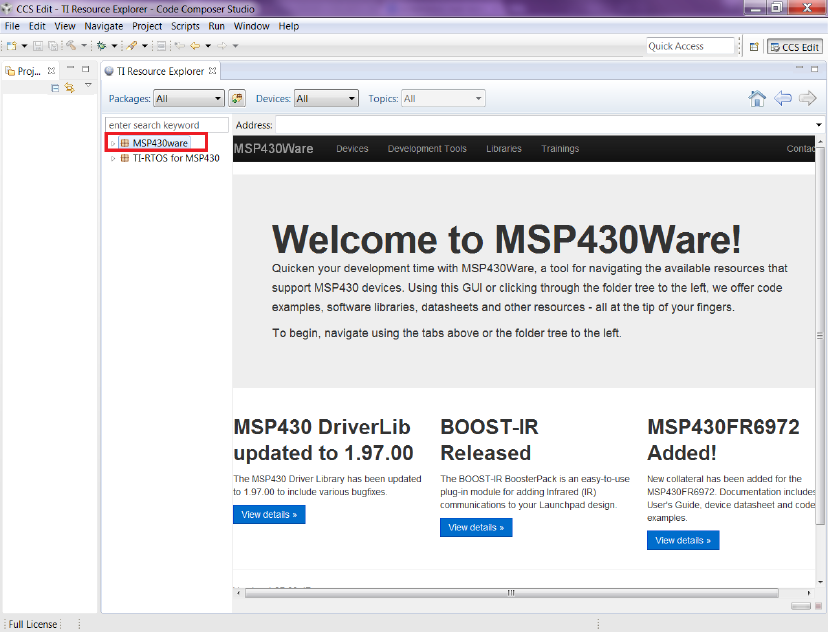Minimize the TI Resource Explorer view

(799, 69)
